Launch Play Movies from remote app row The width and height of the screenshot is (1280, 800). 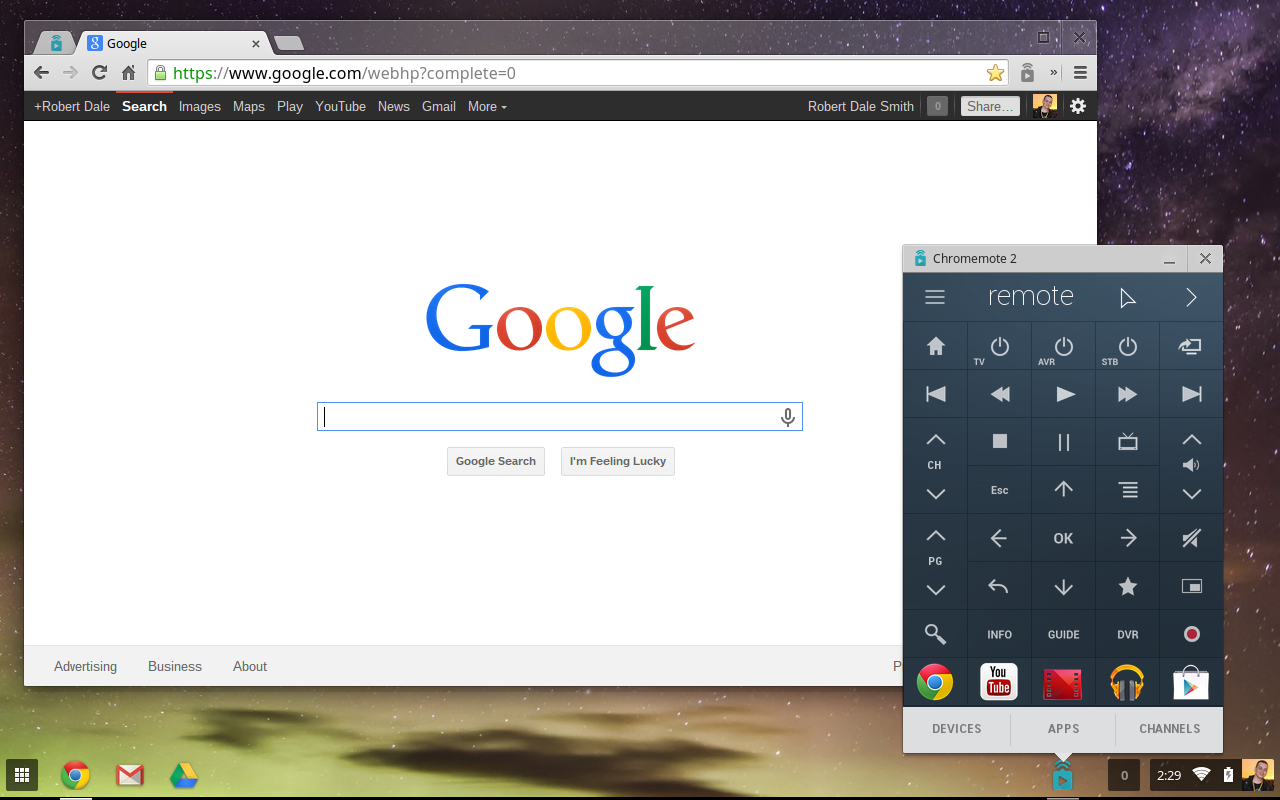tap(1063, 683)
